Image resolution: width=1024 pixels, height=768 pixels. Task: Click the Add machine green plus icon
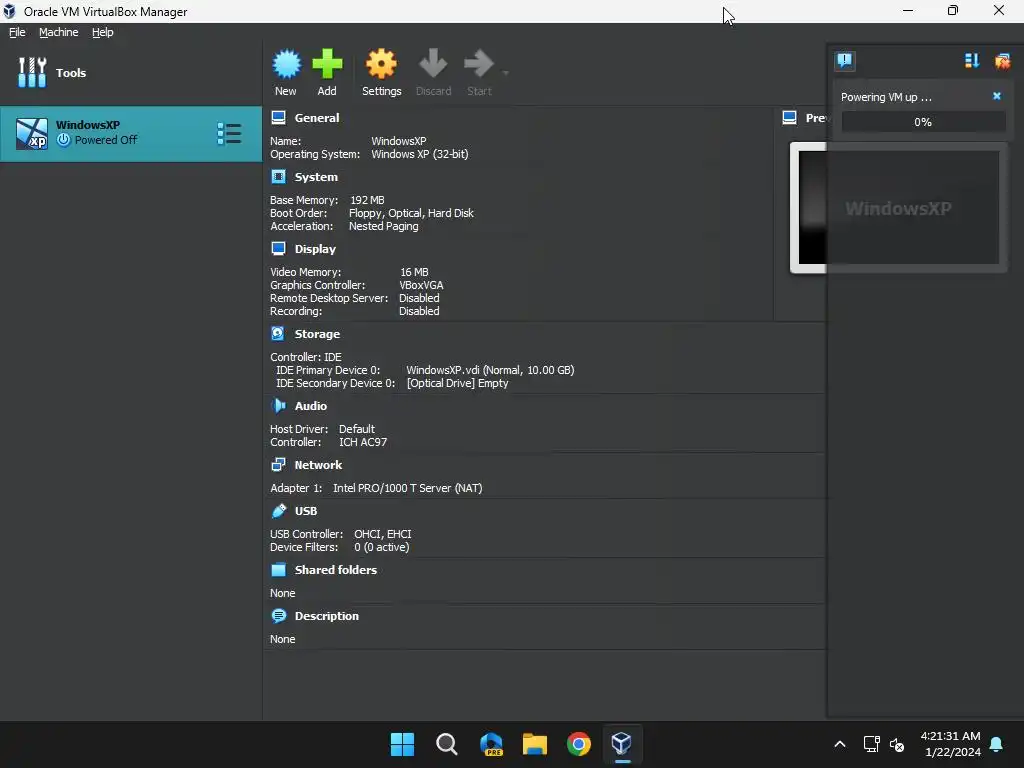pyautogui.click(x=327, y=64)
